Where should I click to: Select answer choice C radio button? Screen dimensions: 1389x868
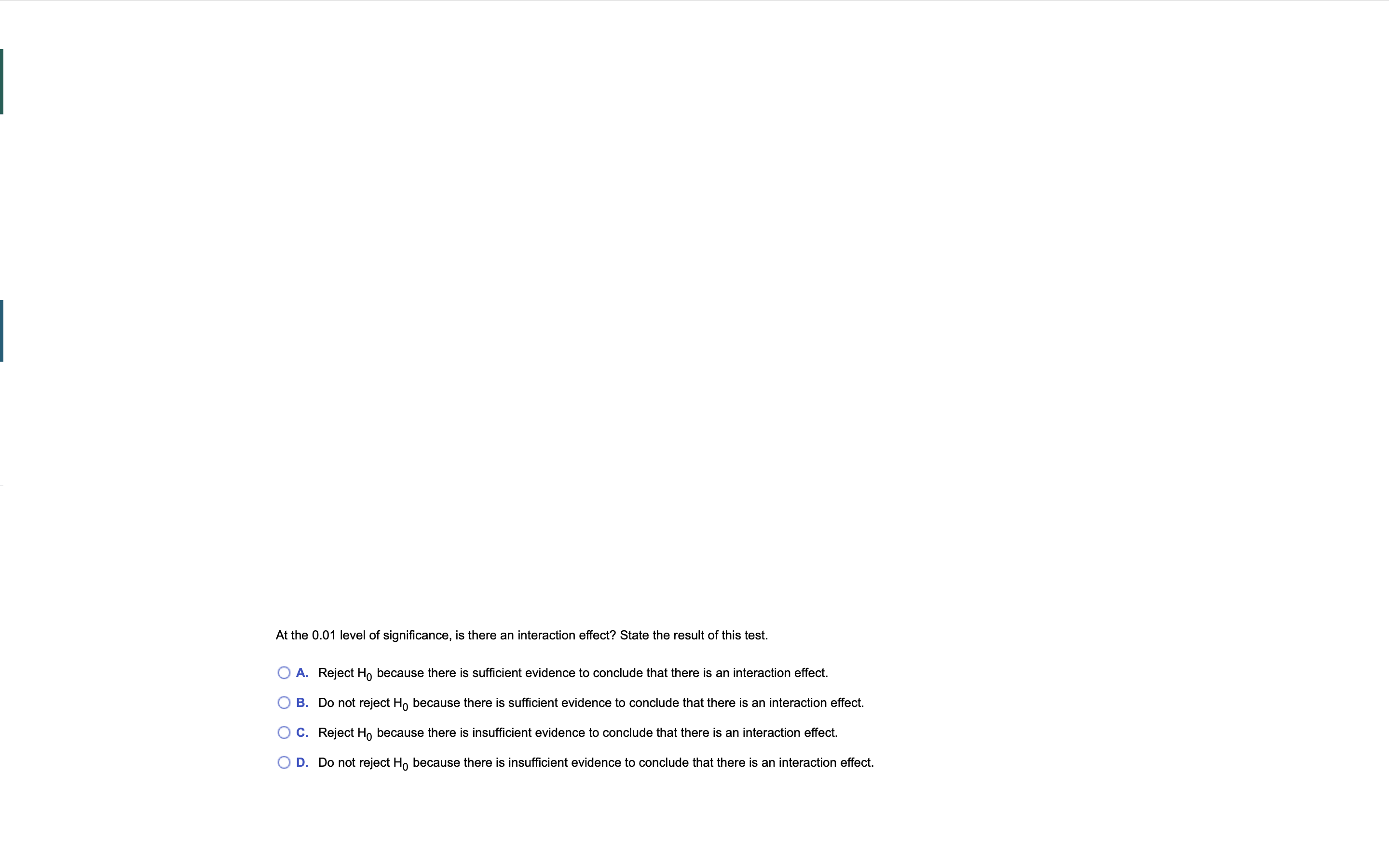[x=284, y=732]
